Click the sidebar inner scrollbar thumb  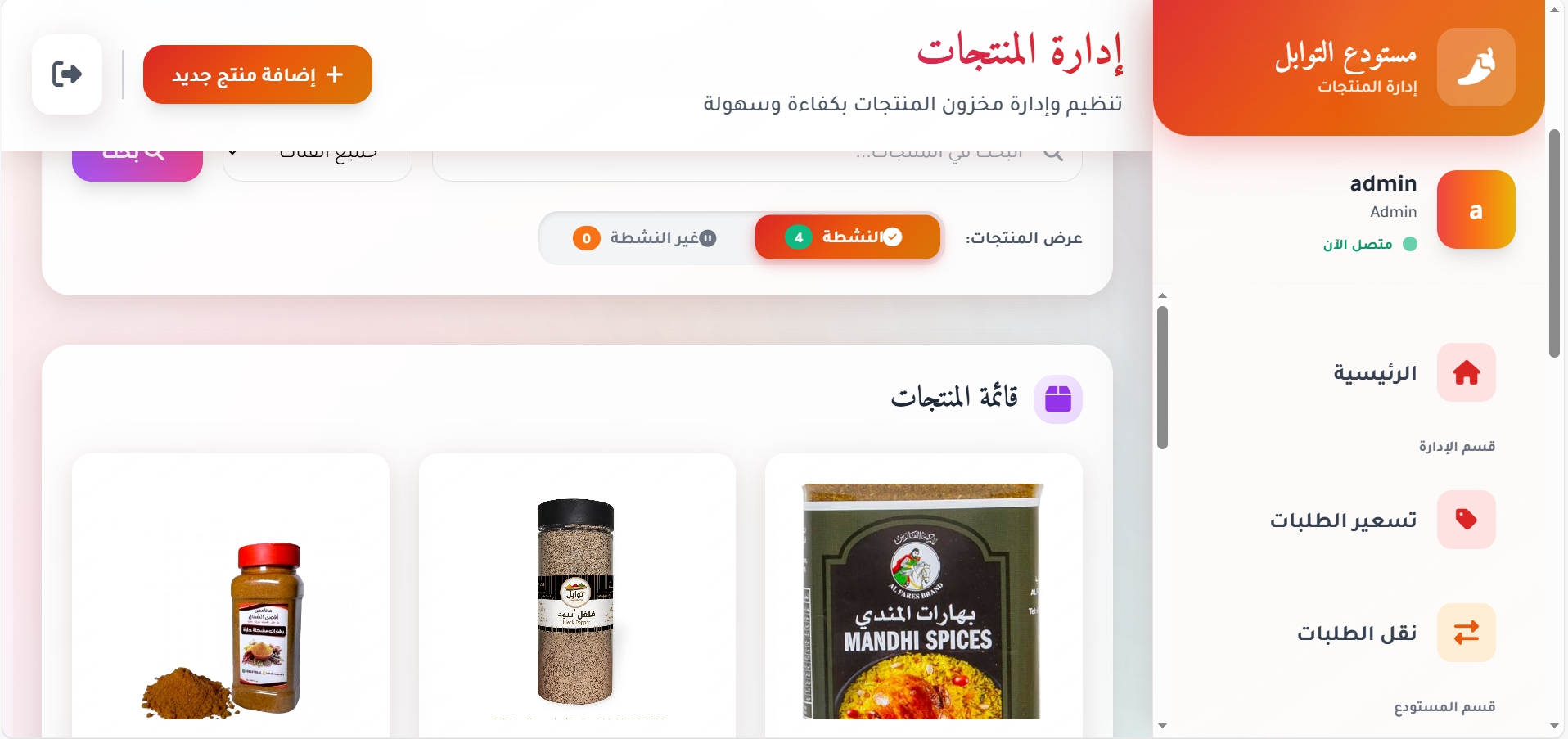pyautogui.click(x=1162, y=377)
